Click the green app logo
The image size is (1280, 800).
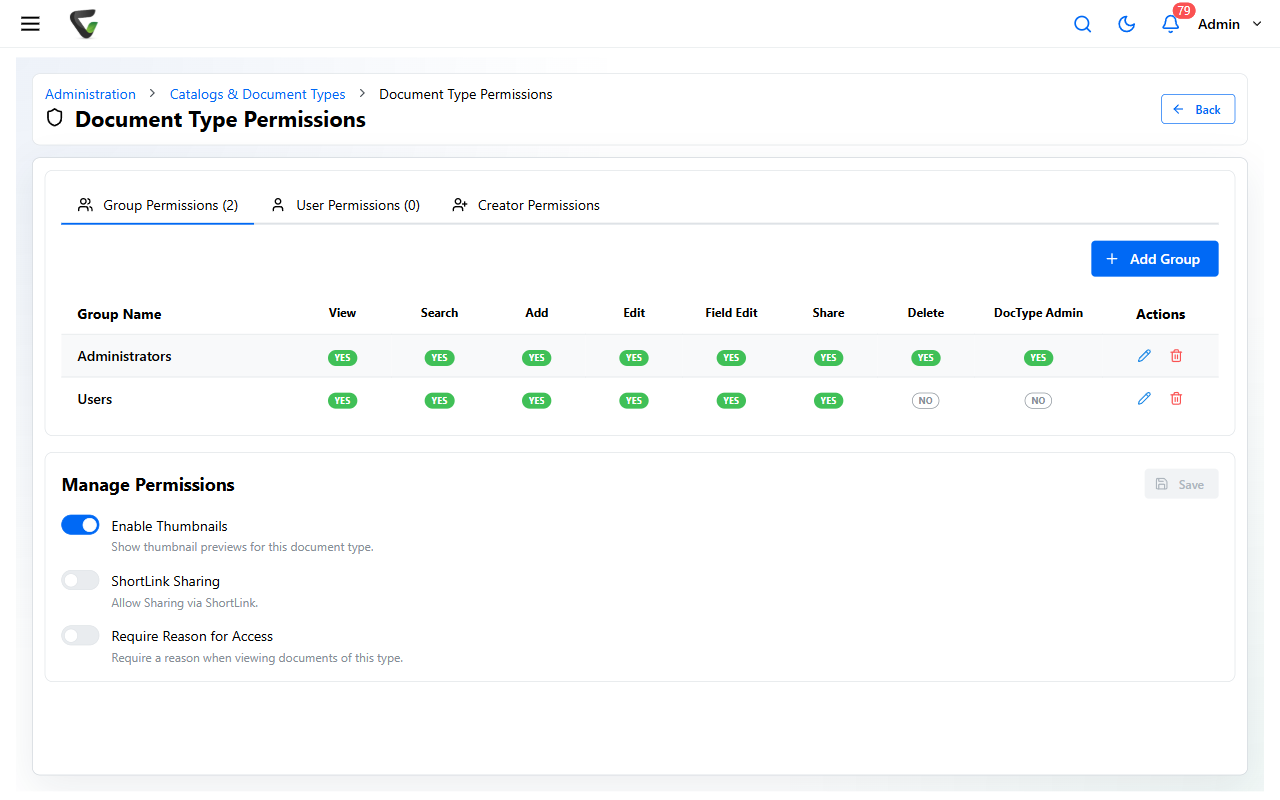(84, 24)
